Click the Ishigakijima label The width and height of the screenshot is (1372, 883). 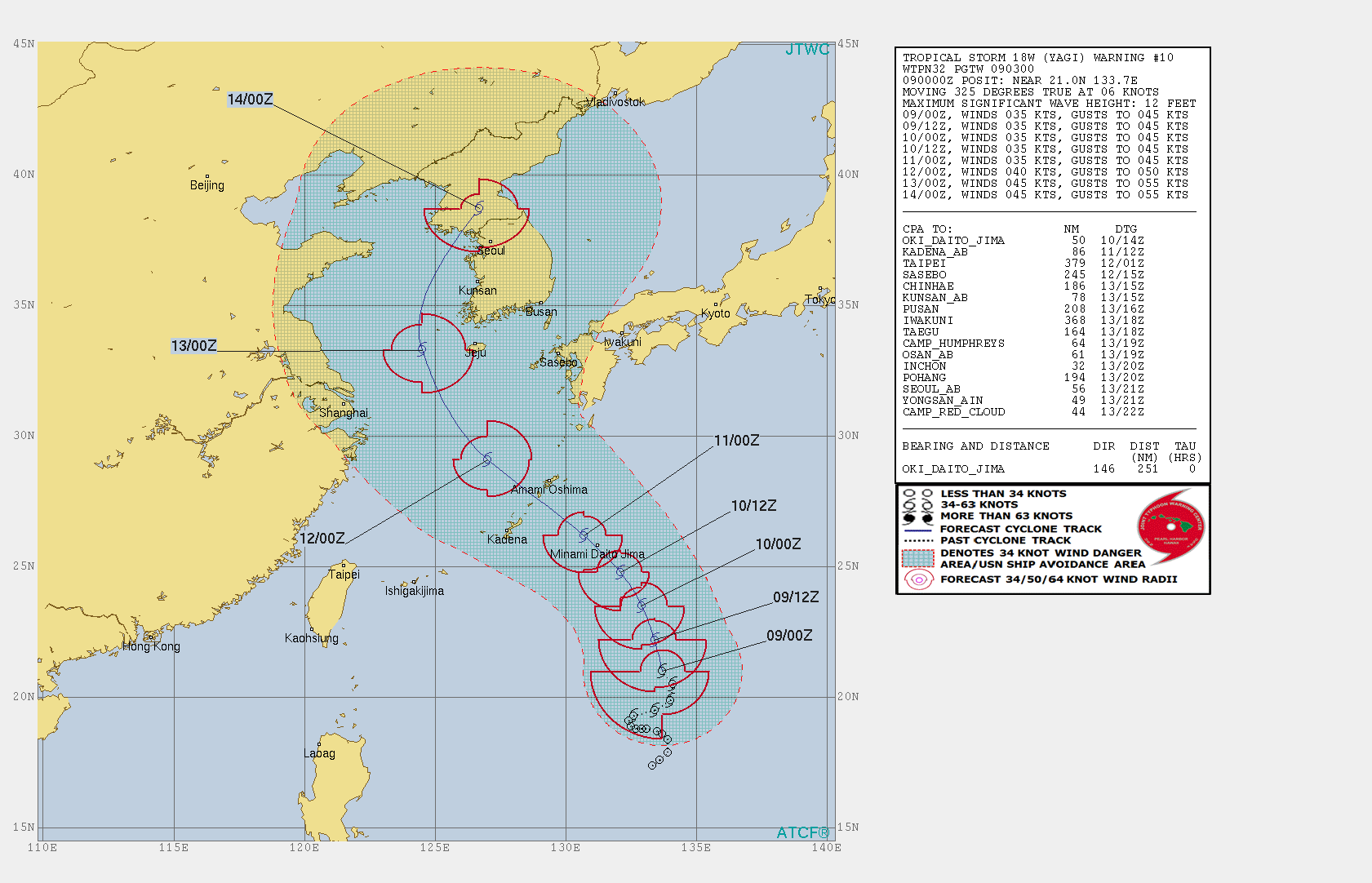[x=415, y=591]
